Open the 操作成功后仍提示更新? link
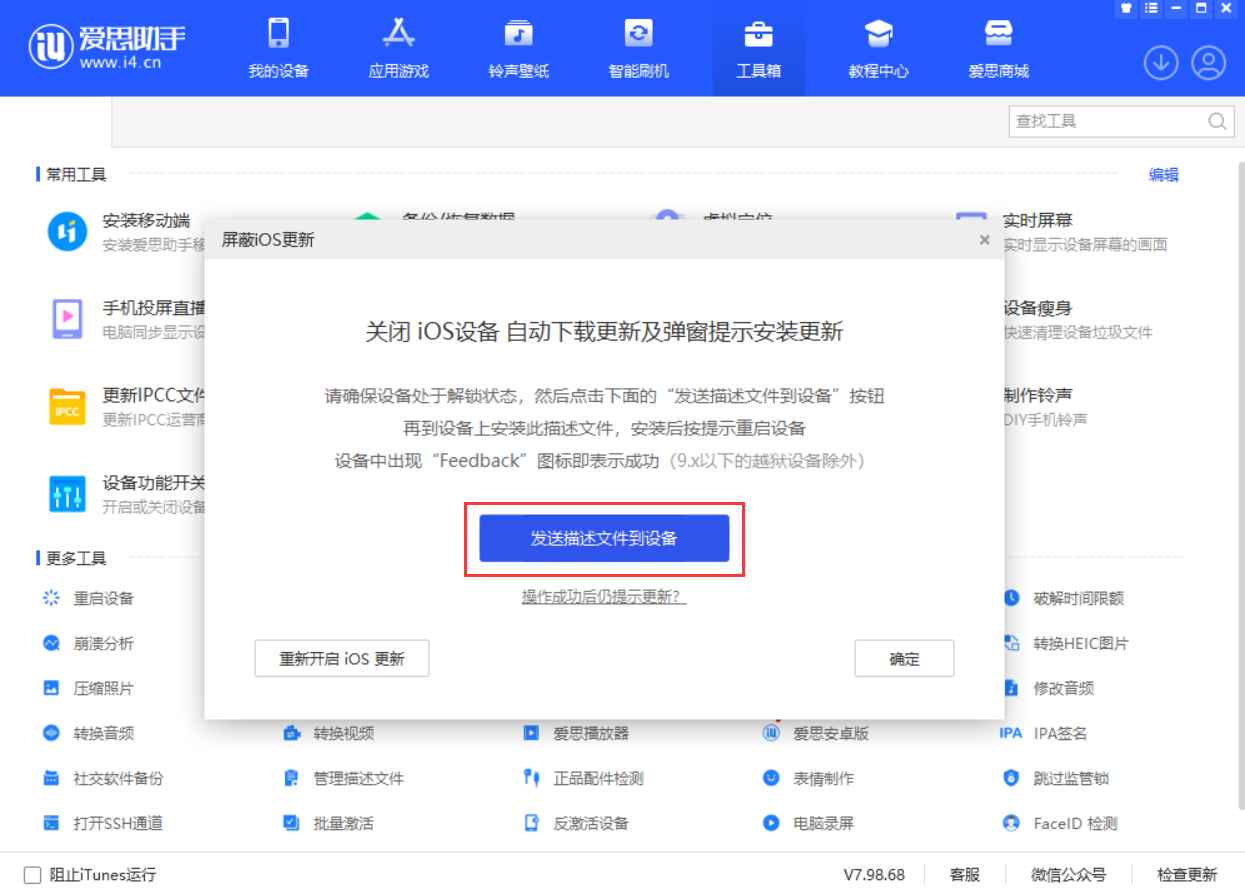This screenshot has width=1245, height=895. click(x=604, y=597)
